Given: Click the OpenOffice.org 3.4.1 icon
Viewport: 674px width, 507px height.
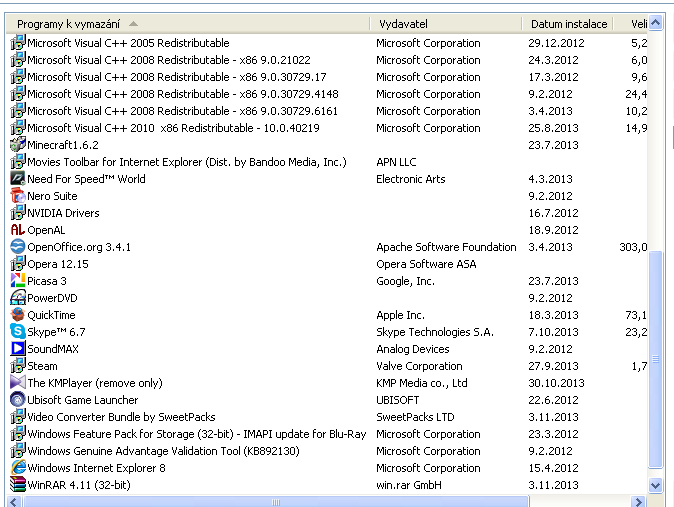Looking at the screenshot, I should tap(18, 247).
